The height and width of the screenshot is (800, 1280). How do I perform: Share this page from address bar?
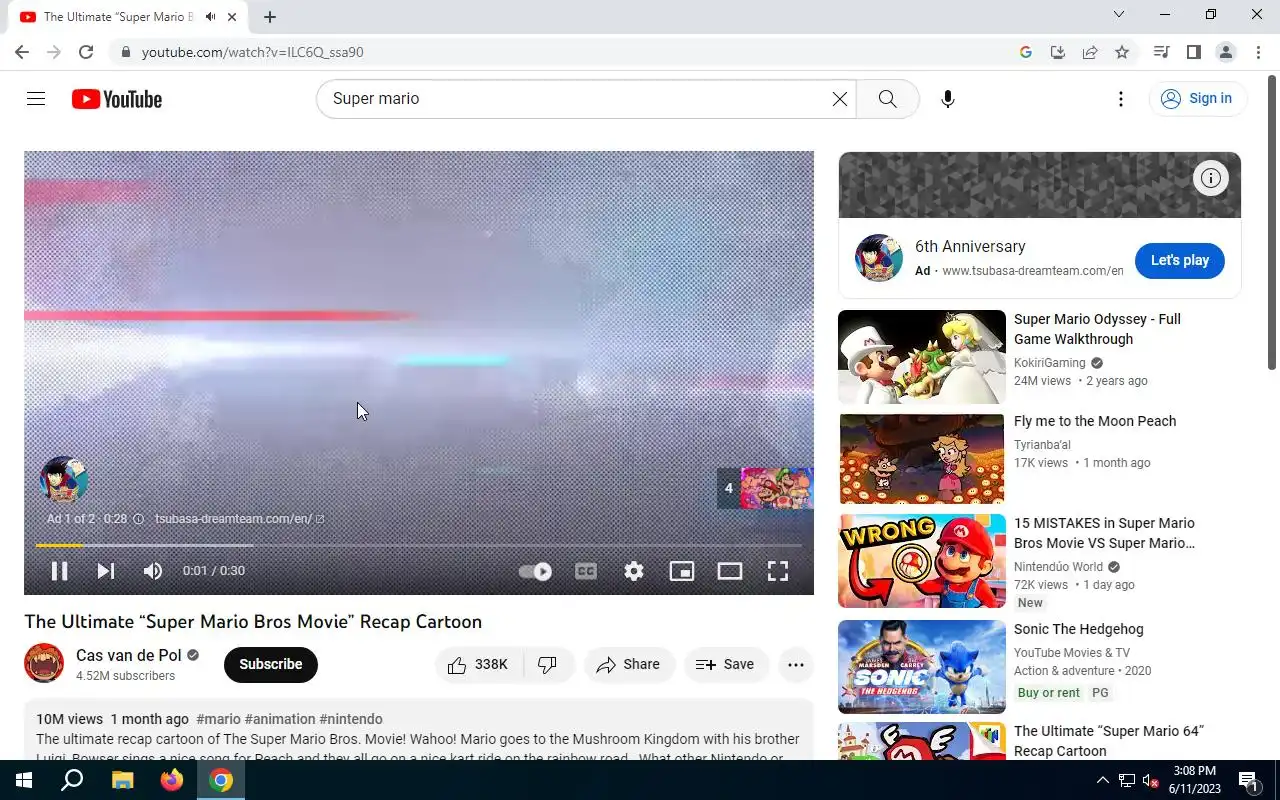1090,52
